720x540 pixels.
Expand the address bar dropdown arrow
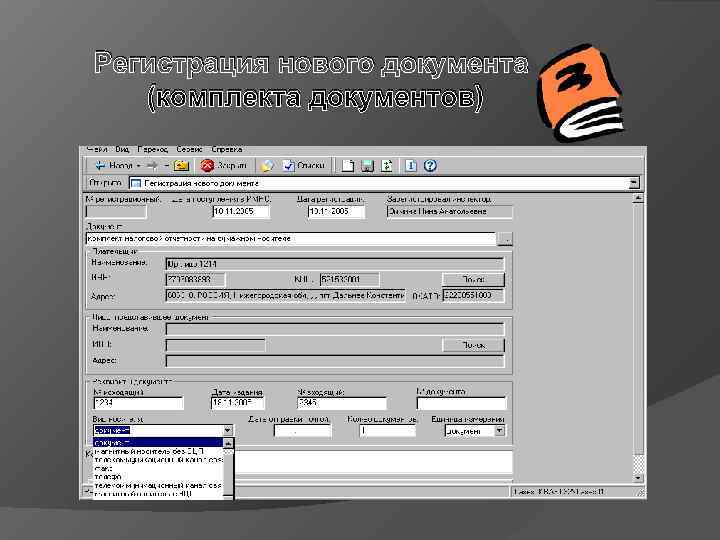click(634, 183)
